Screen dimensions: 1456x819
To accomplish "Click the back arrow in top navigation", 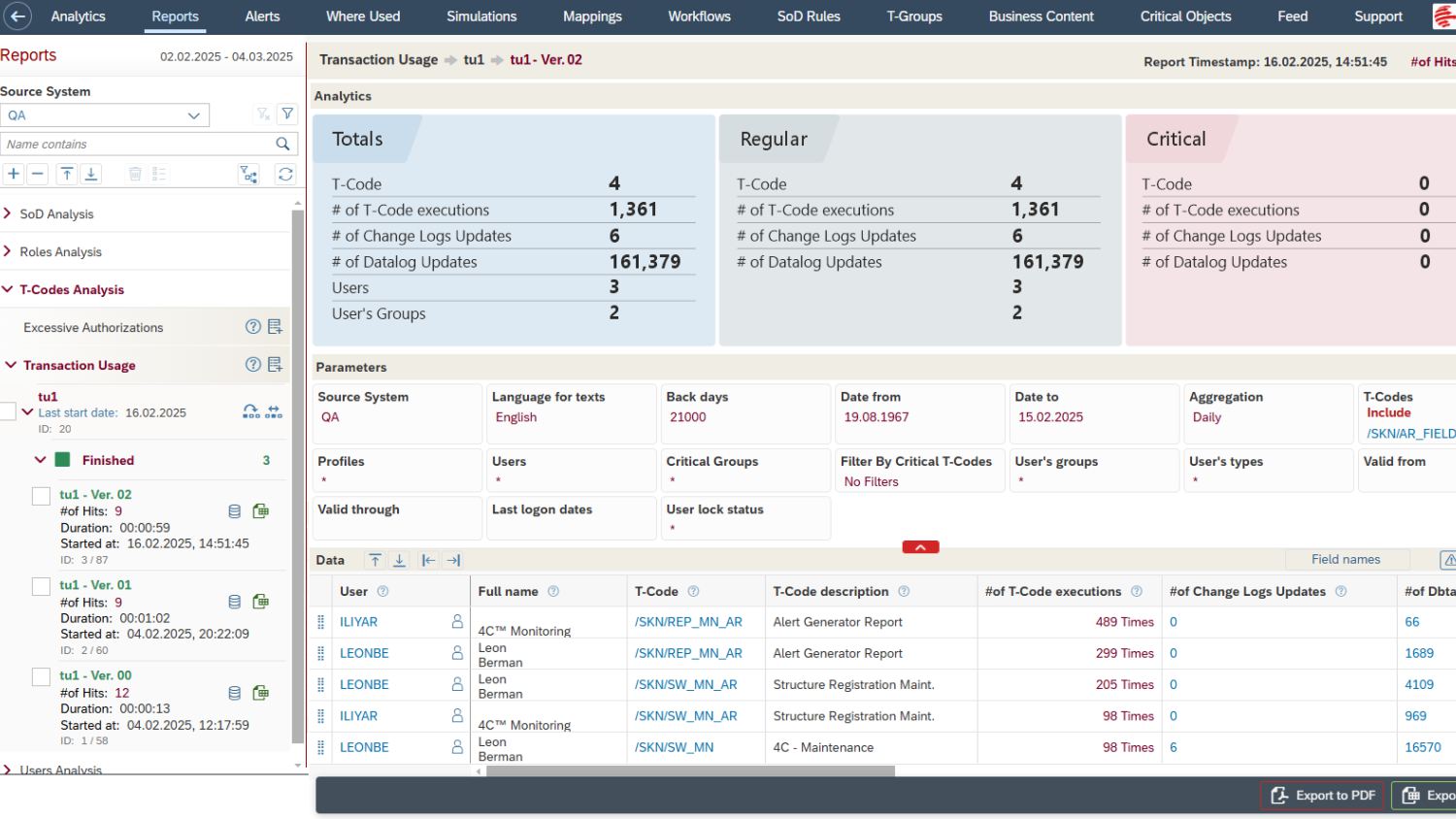I will click(17, 16).
